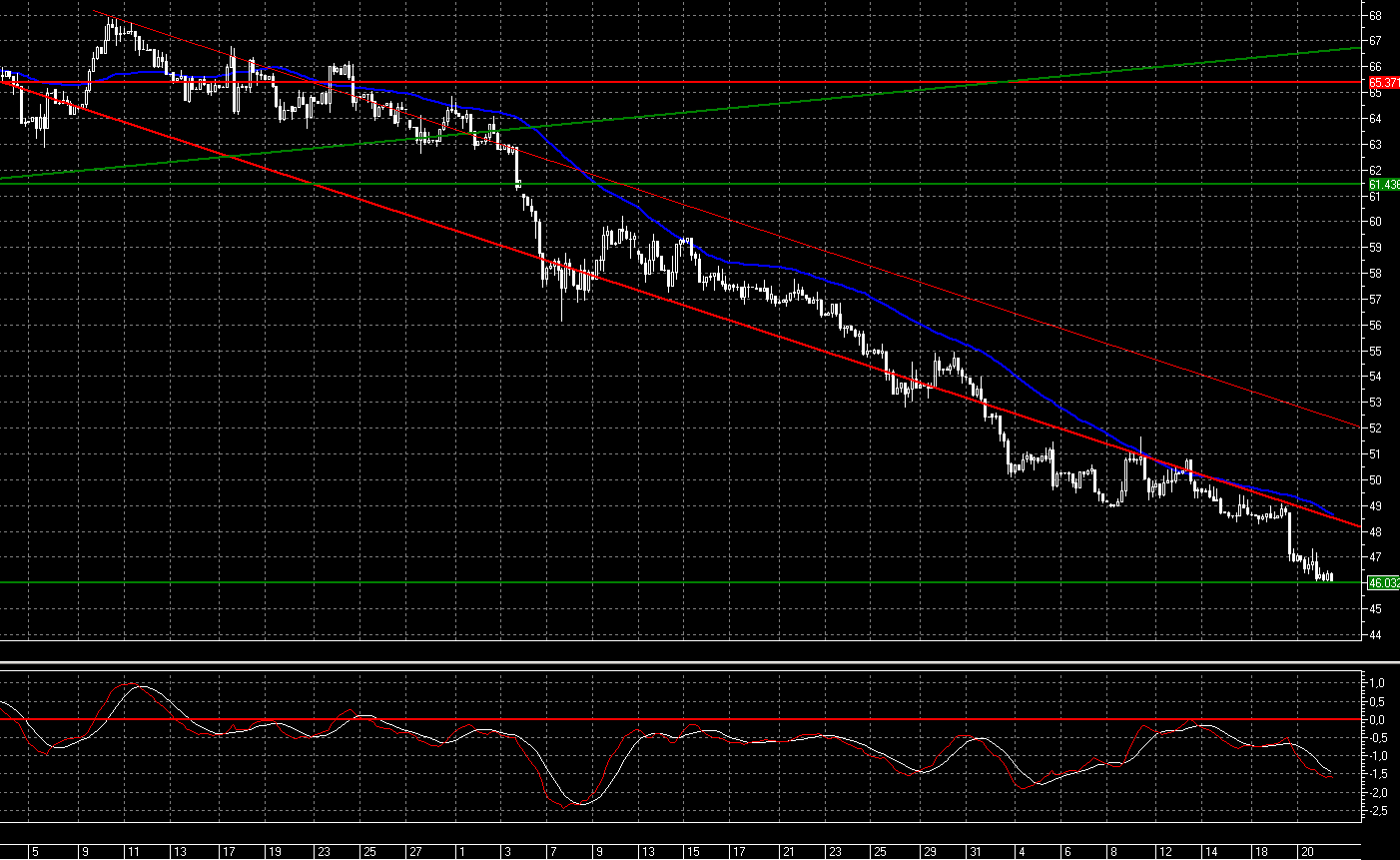
Task: Click the red 65.371 price label
Action: 1382,82
